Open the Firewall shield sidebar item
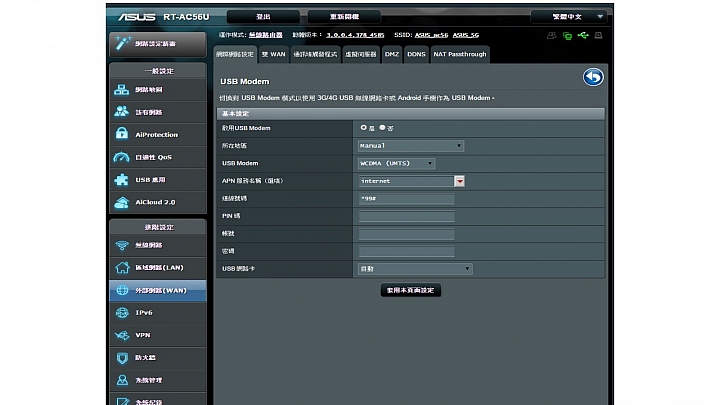Image resolution: width=720 pixels, height=405 pixels. tap(158, 358)
